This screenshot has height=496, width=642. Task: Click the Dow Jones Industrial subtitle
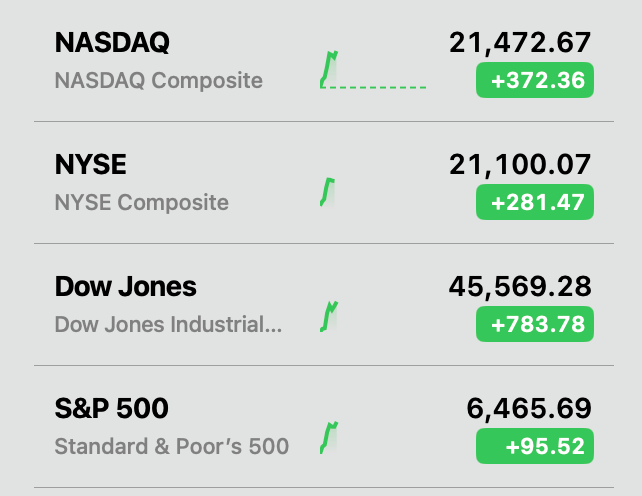pos(168,325)
